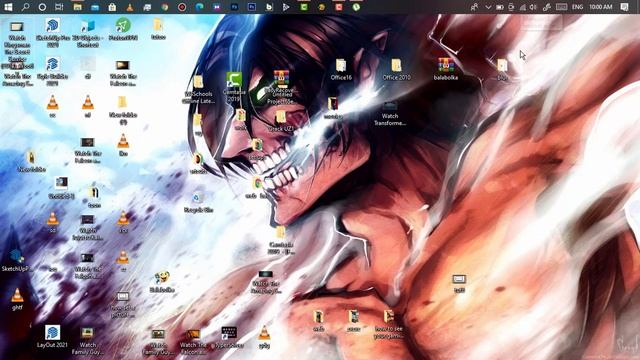Open network settings from system tray
The height and width of the screenshot is (360, 640).
(x=523, y=7)
